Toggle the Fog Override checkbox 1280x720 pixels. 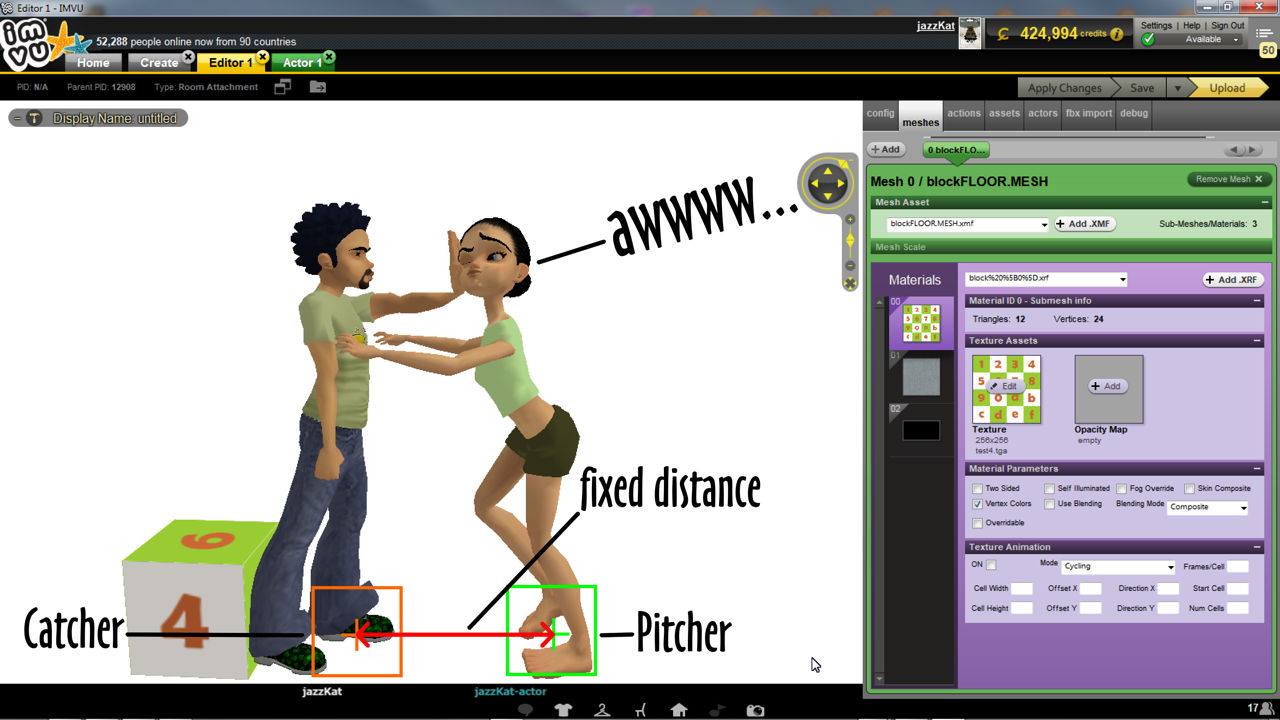[1122, 489]
